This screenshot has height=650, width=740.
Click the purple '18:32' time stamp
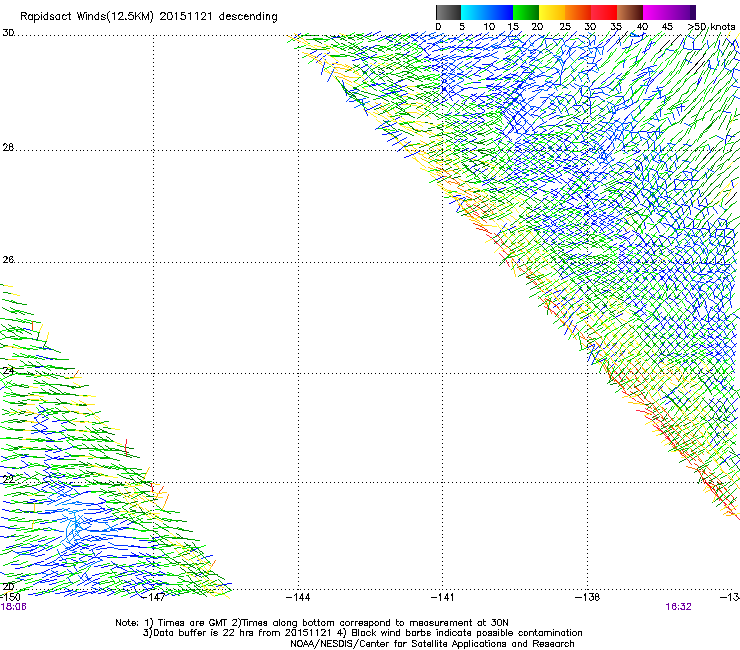tap(678, 607)
